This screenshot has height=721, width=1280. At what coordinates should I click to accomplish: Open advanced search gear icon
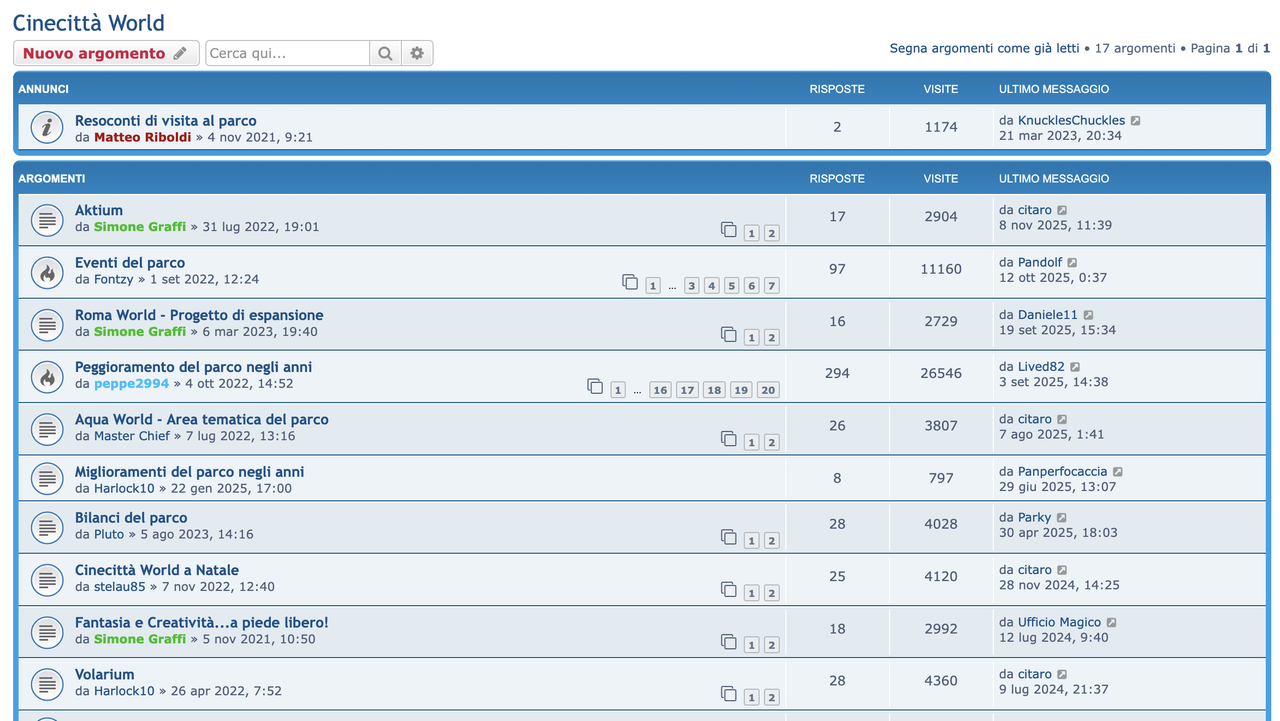417,53
